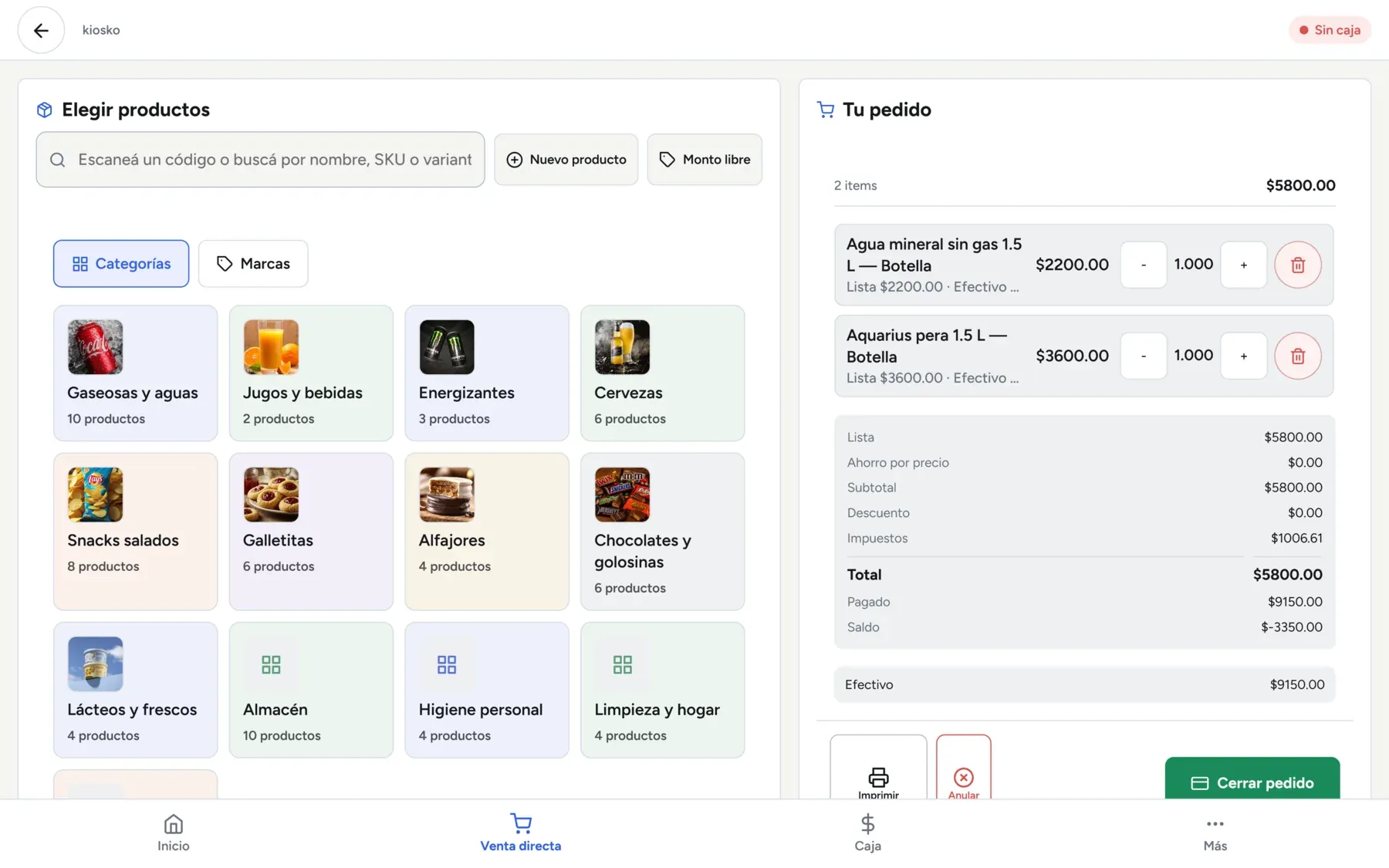Switch to the Categorías tab
Screen dimensions: 1389x868
tap(121, 264)
